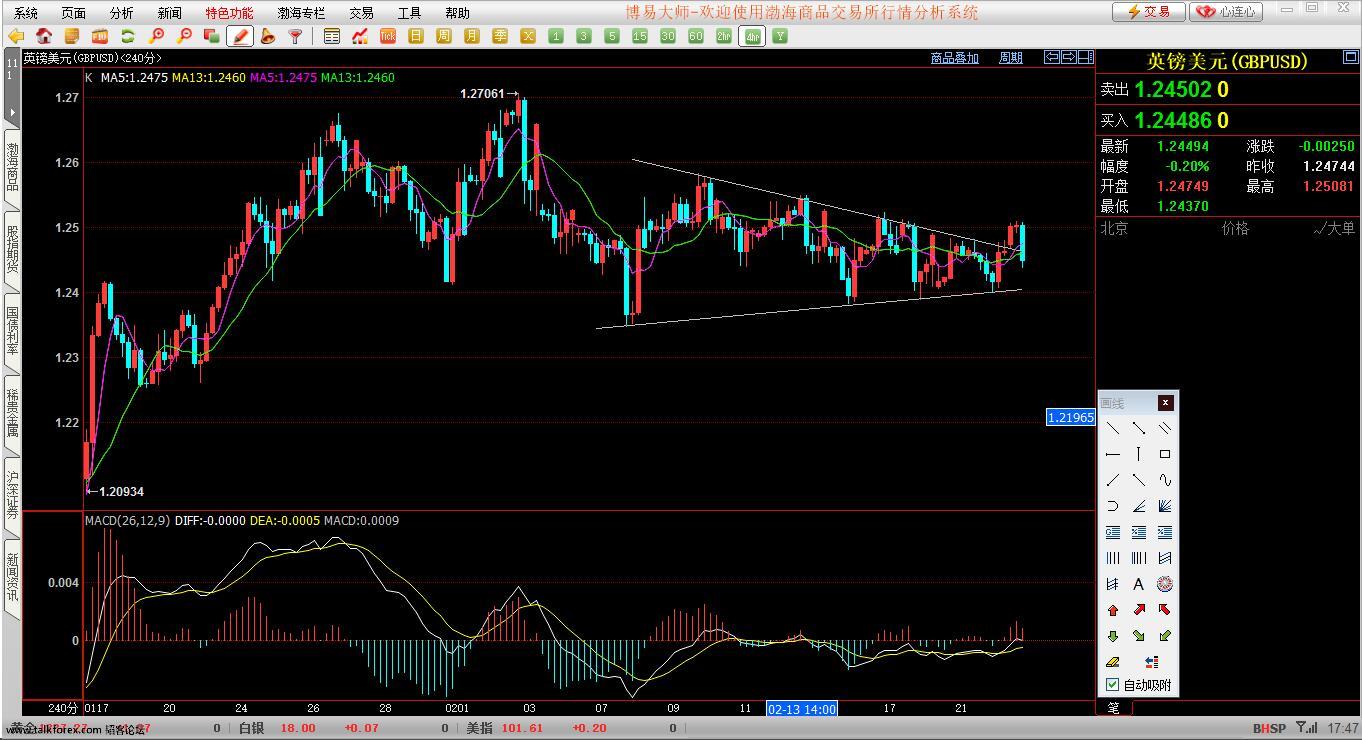Click the 商品叠加 link
1362x740 pixels.
(954, 58)
